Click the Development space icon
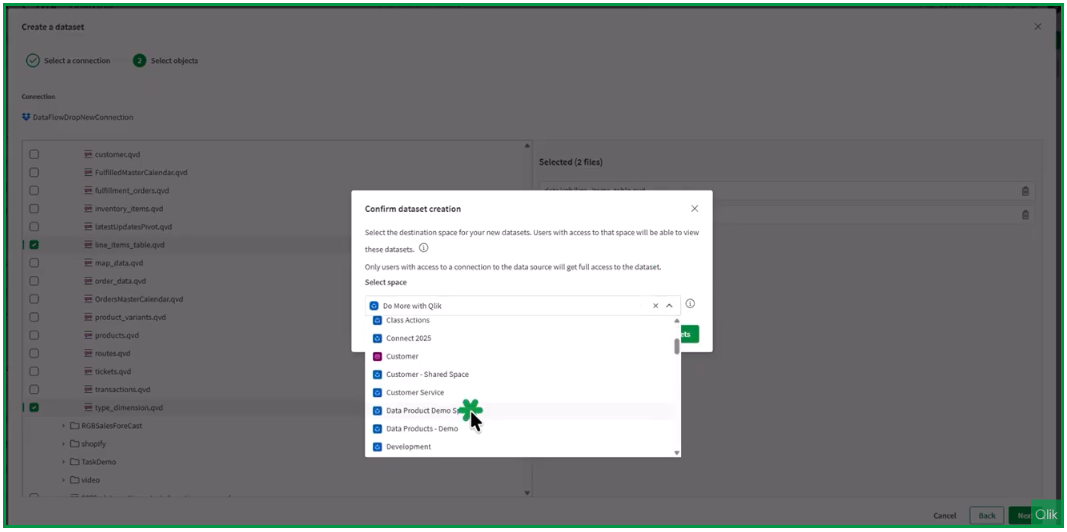 pyautogui.click(x=377, y=447)
